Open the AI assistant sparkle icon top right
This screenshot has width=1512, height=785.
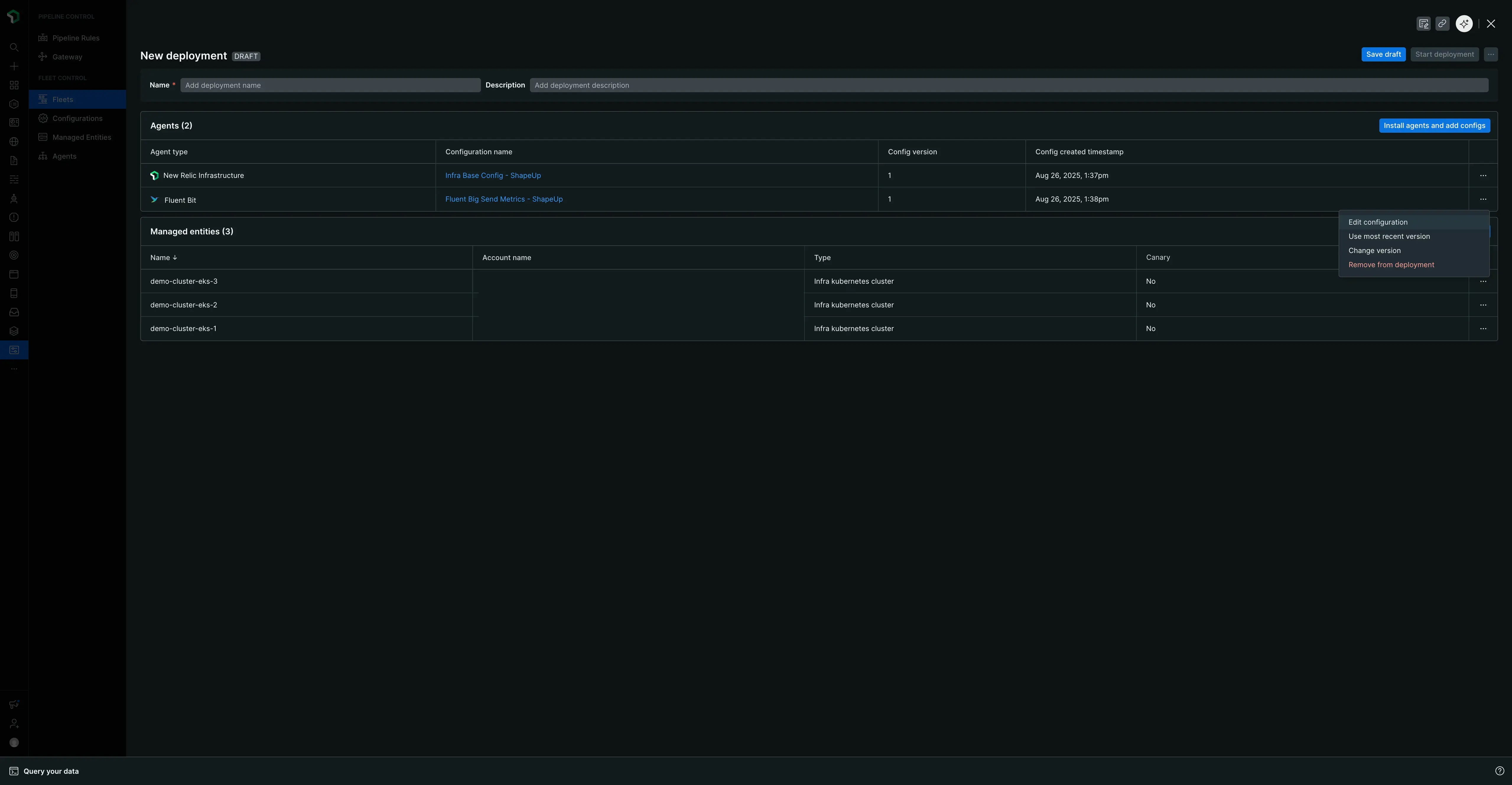pos(1463,23)
